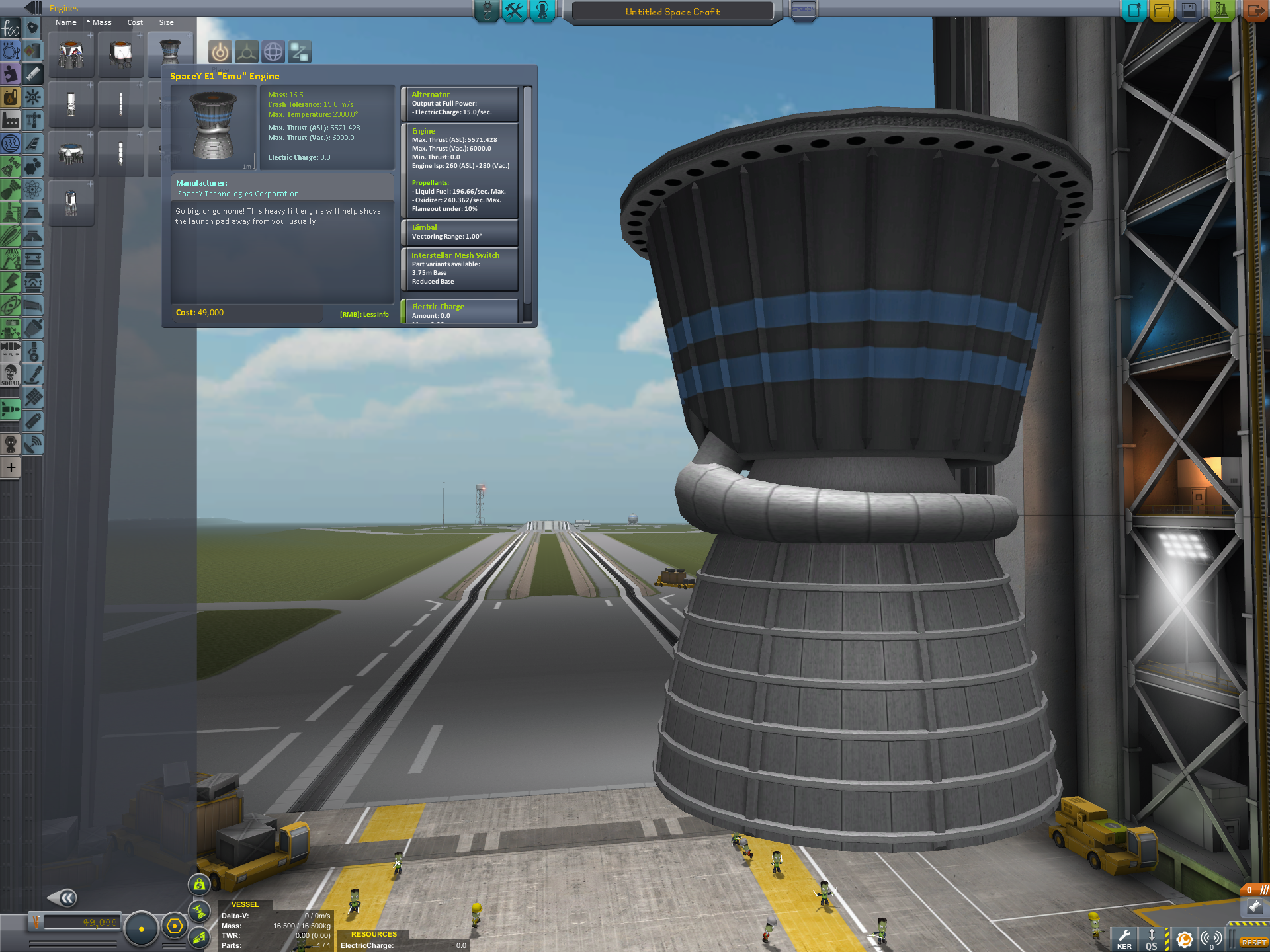Image resolution: width=1270 pixels, height=952 pixels.
Task: Save the craft with floppy disk icon
Action: [x=1189, y=11]
